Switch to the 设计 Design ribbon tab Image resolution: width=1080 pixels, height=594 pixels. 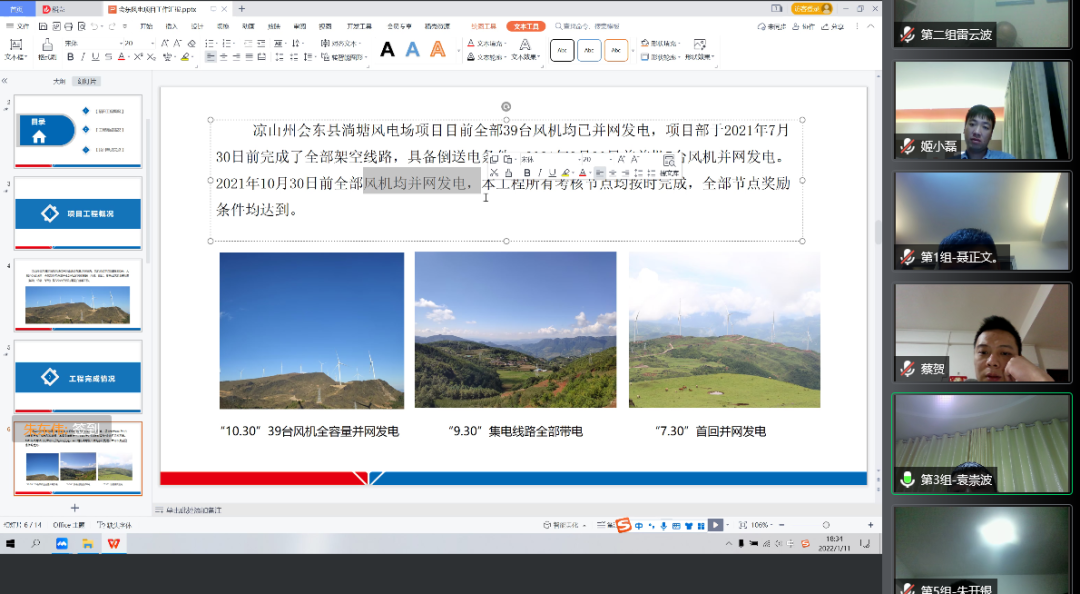pos(197,26)
